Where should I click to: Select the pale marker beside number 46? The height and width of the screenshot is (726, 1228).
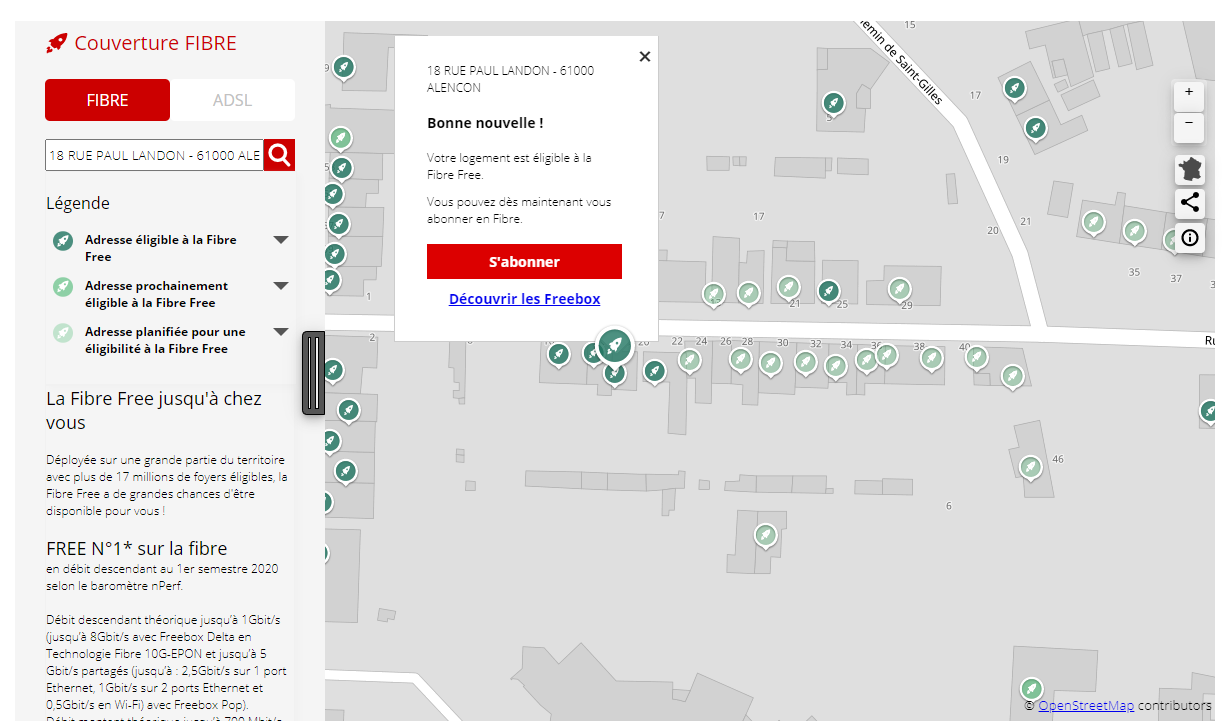[1030, 467]
